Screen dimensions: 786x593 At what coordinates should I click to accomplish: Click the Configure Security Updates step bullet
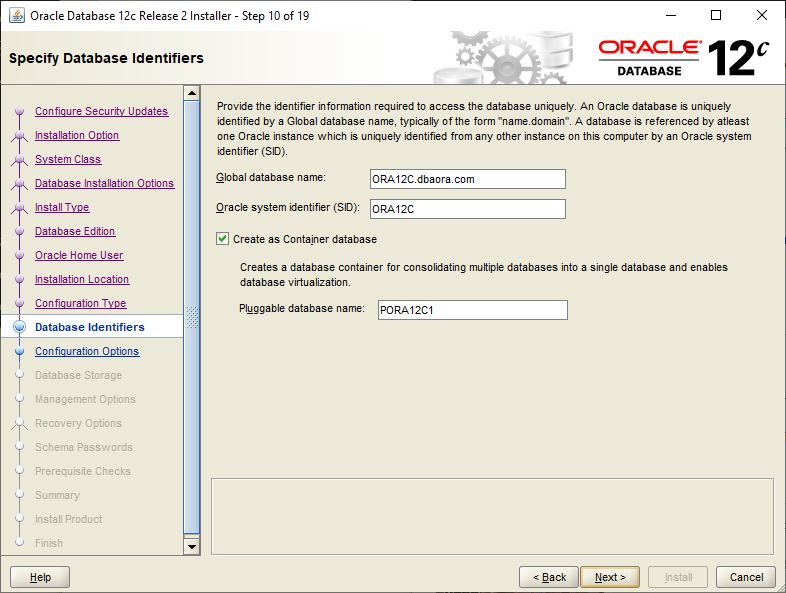point(20,111)
